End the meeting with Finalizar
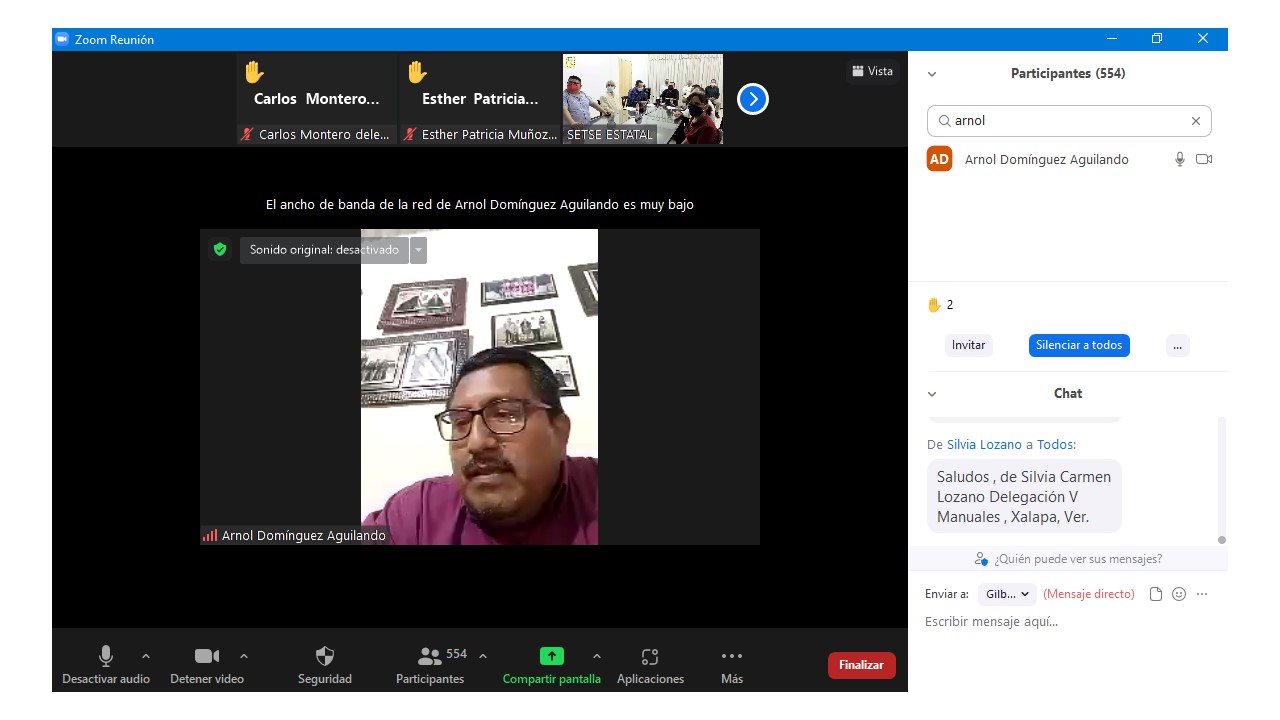 point(862,665)
